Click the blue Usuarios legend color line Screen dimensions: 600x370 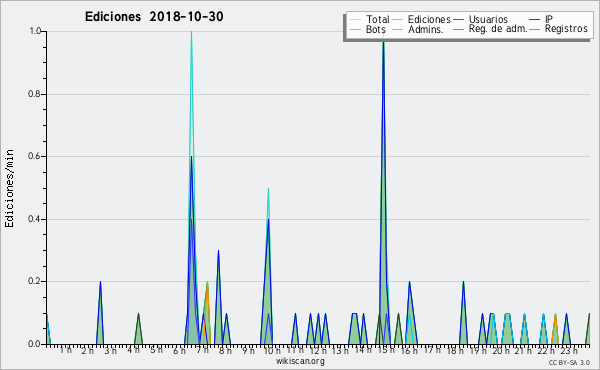pyautogui.click(x=458, y=20)
